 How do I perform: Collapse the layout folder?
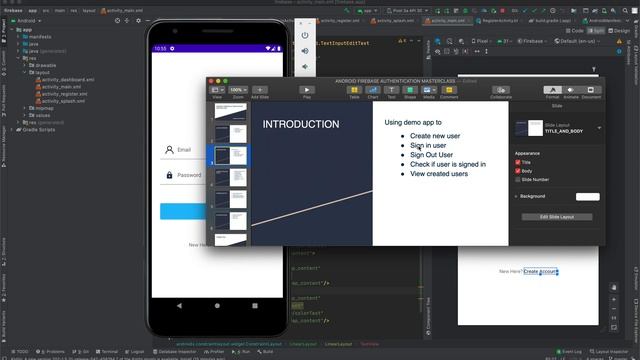click(25, 73)
